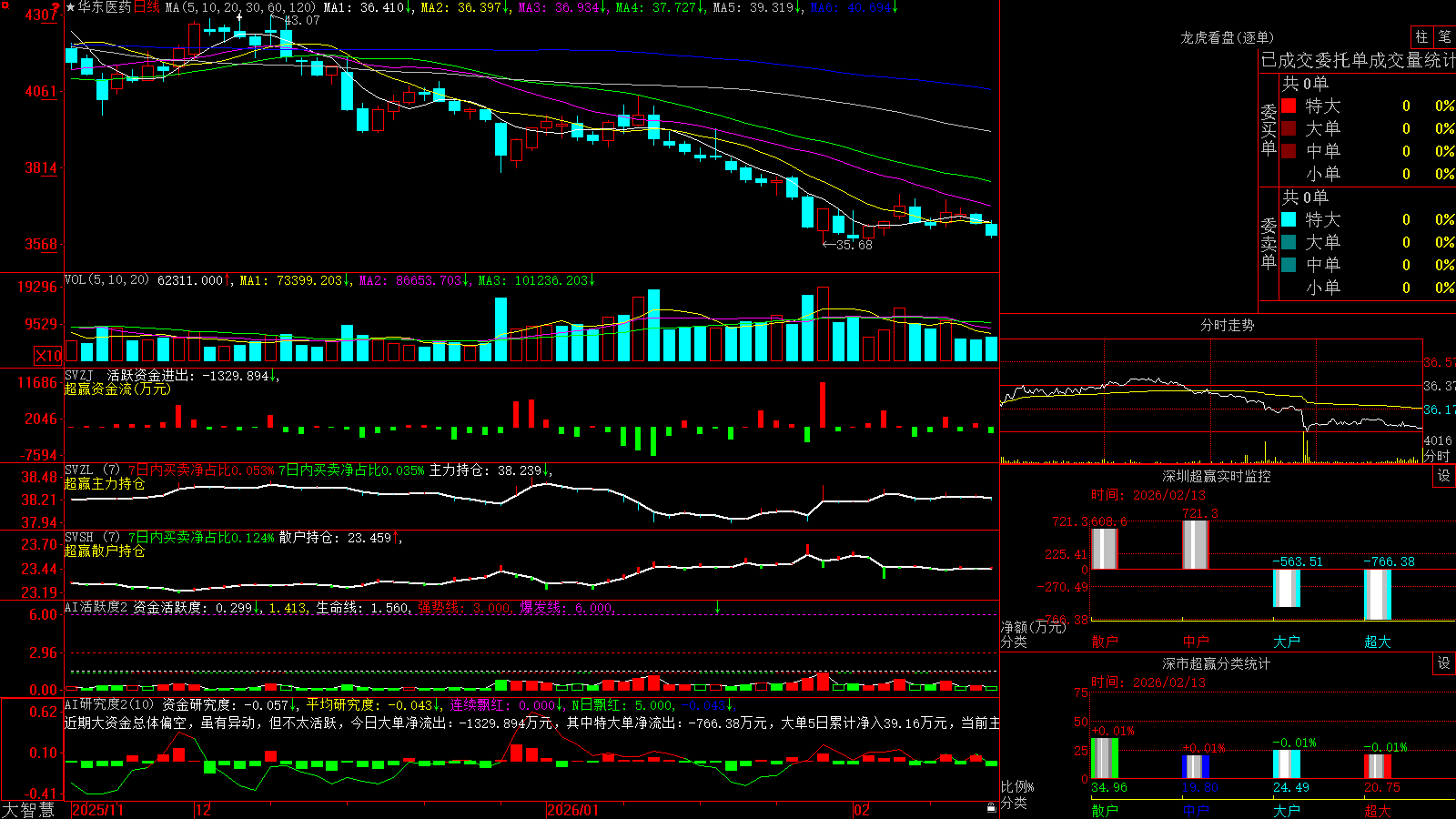Click the 主力持仓: 38.239 value
Viewport: 1456px width, 819px height.
(486, 470)
